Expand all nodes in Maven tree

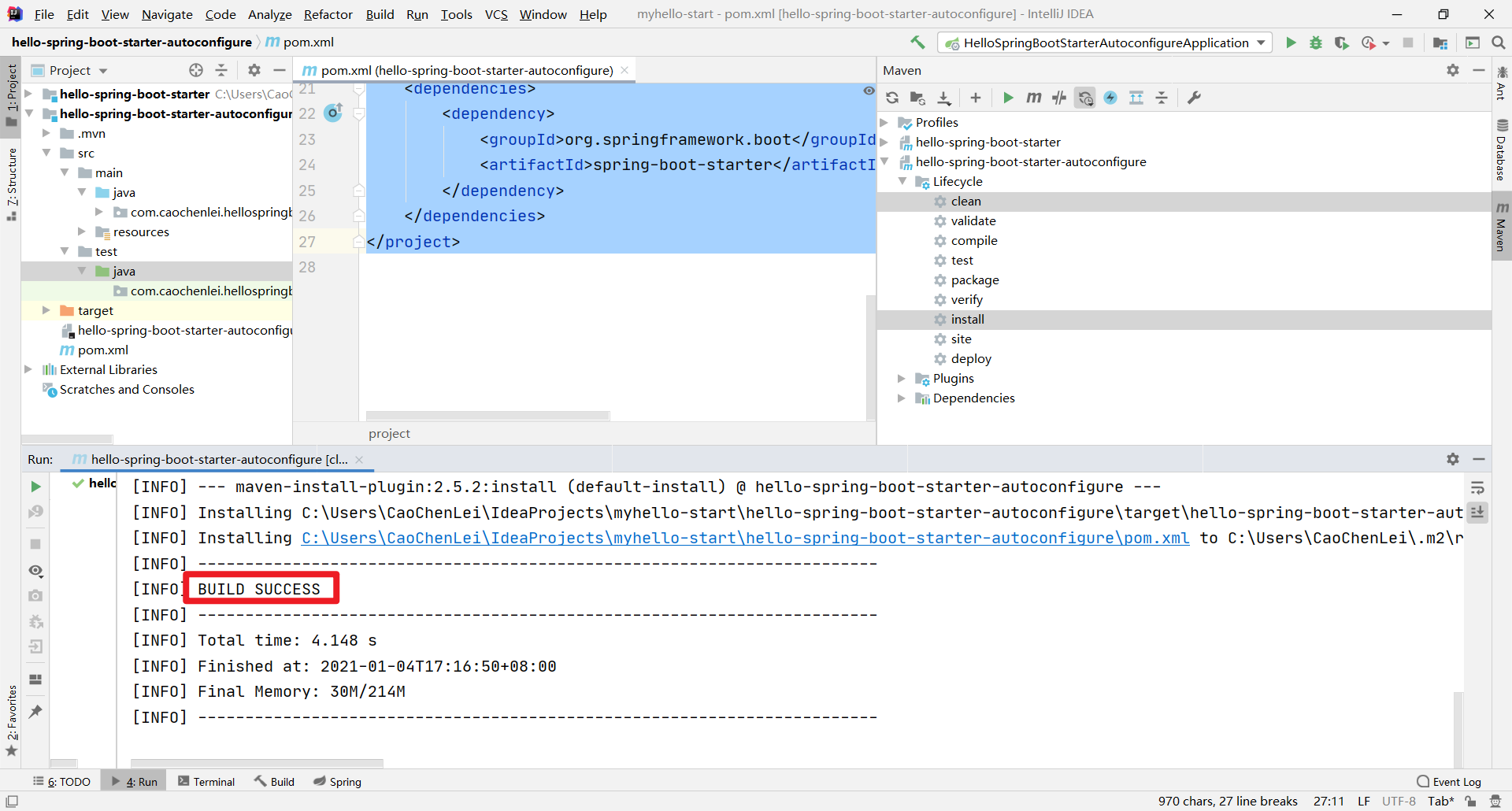[1136, 98]
